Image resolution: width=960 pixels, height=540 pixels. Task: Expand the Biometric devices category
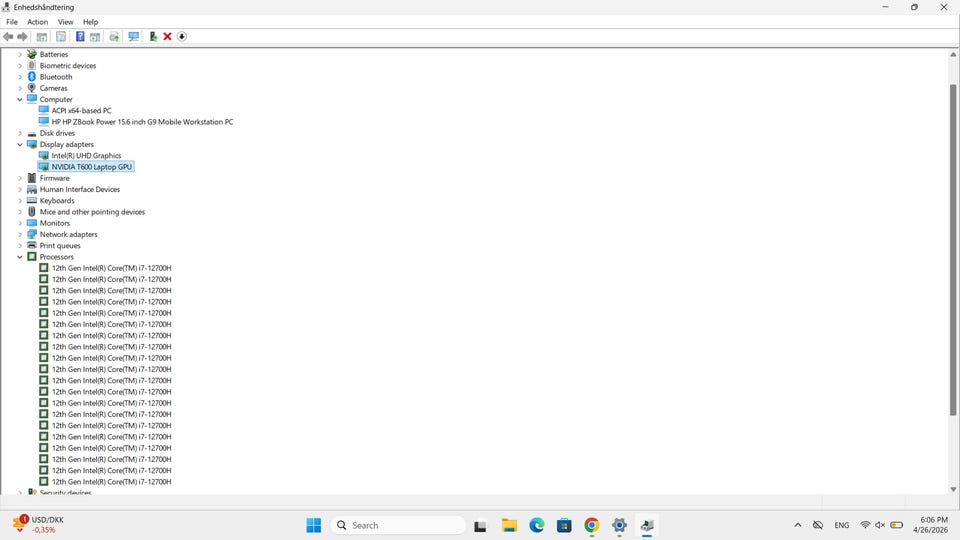pyautogui.click(x=20, y=66)
